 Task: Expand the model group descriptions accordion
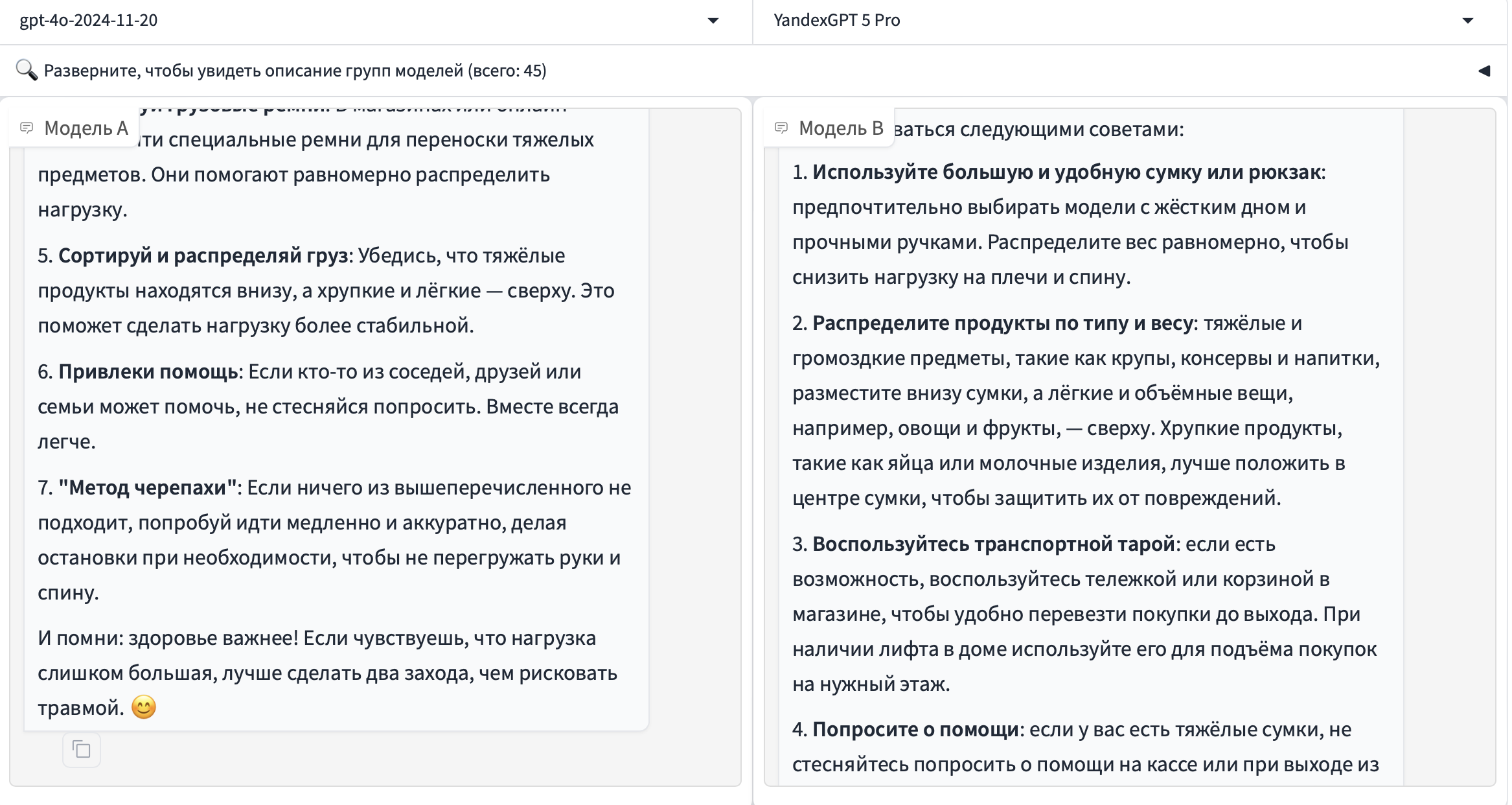coord(295,70)
